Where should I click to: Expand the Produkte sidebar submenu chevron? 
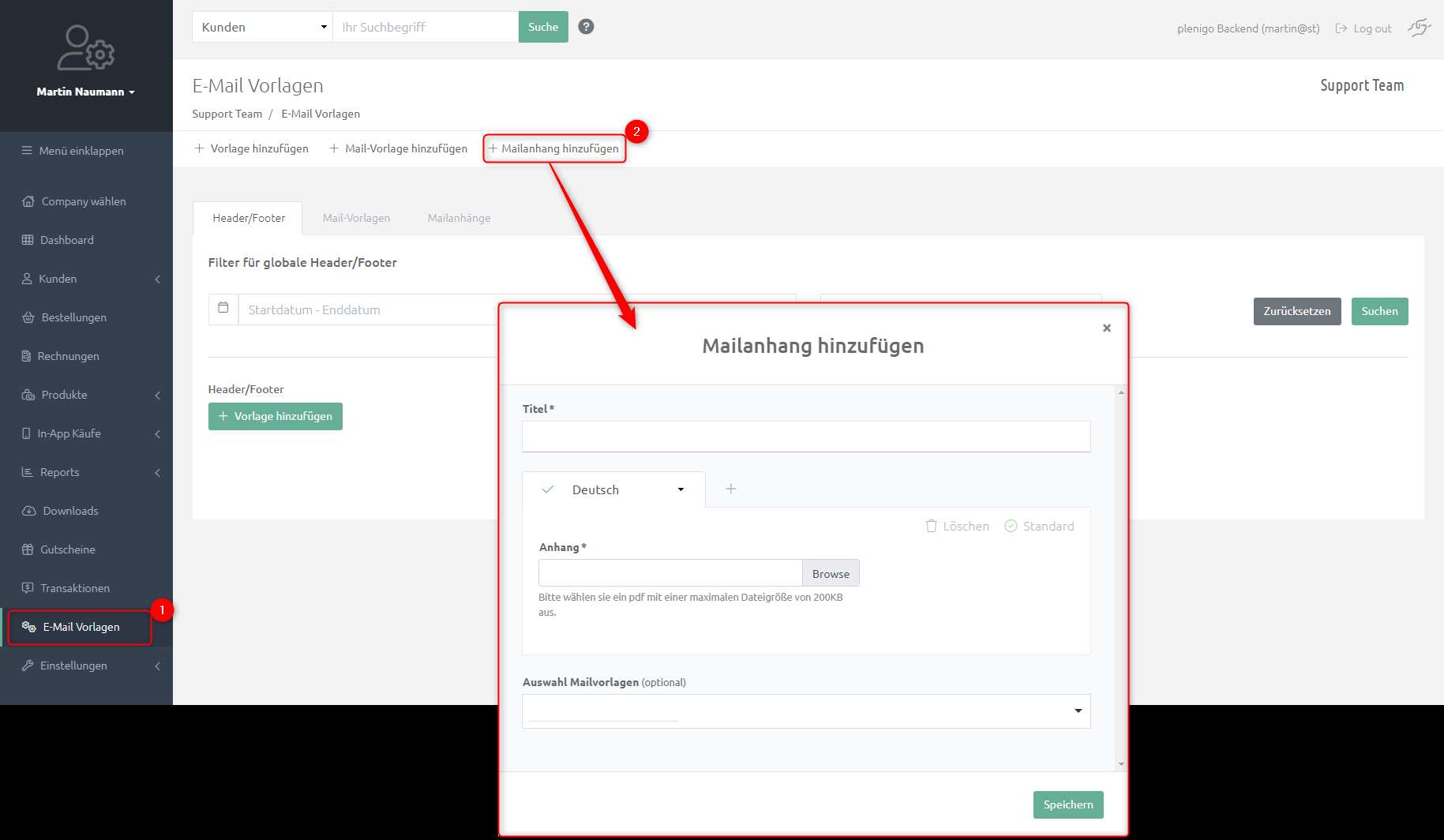tap(158, 395)
